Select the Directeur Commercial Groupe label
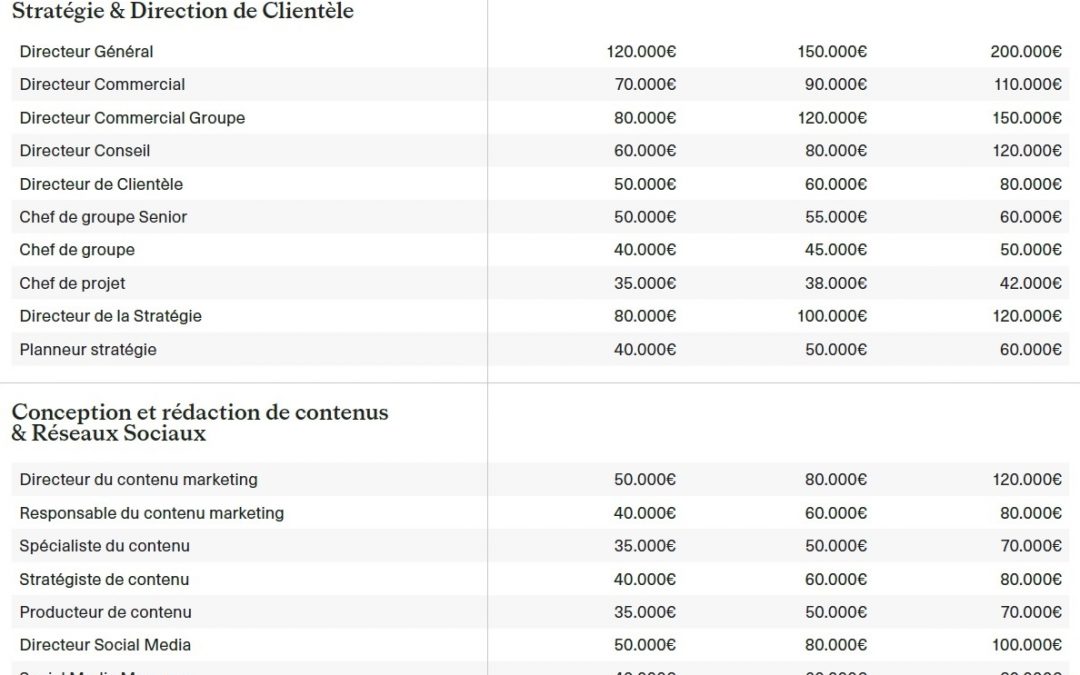 pyautogui.click(x=132, y=118)
